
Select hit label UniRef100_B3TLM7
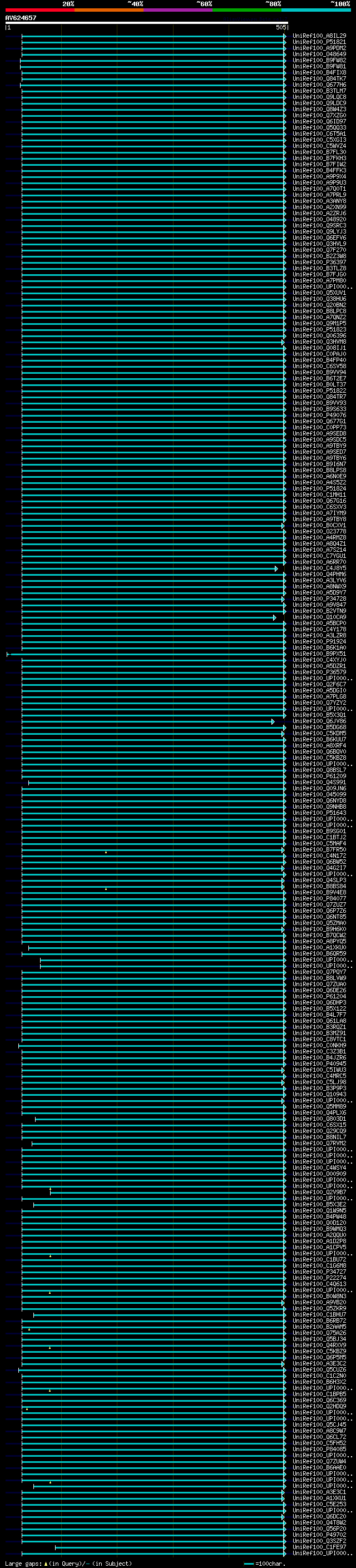tap(319, 91)
